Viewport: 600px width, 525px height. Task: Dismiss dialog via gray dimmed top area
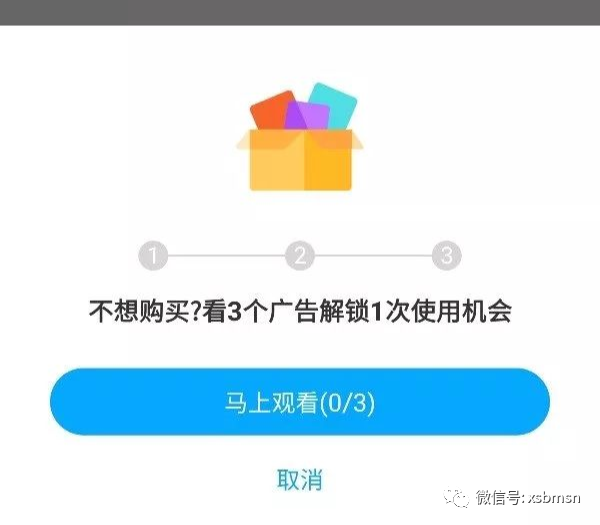pyautogui.click(x=300, y=12)
